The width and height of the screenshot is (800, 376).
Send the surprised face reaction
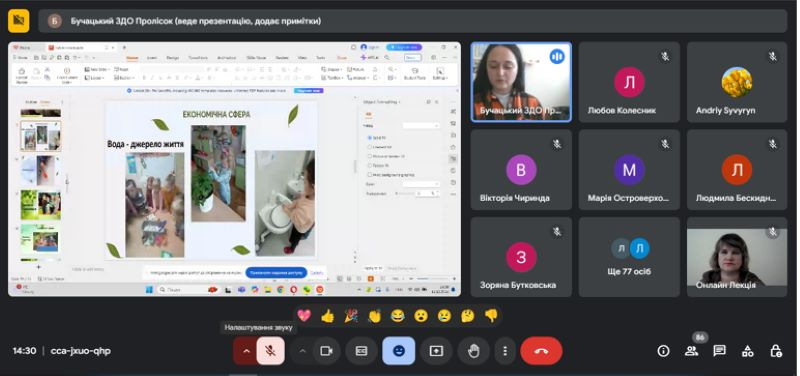click(x=421, y=316)
